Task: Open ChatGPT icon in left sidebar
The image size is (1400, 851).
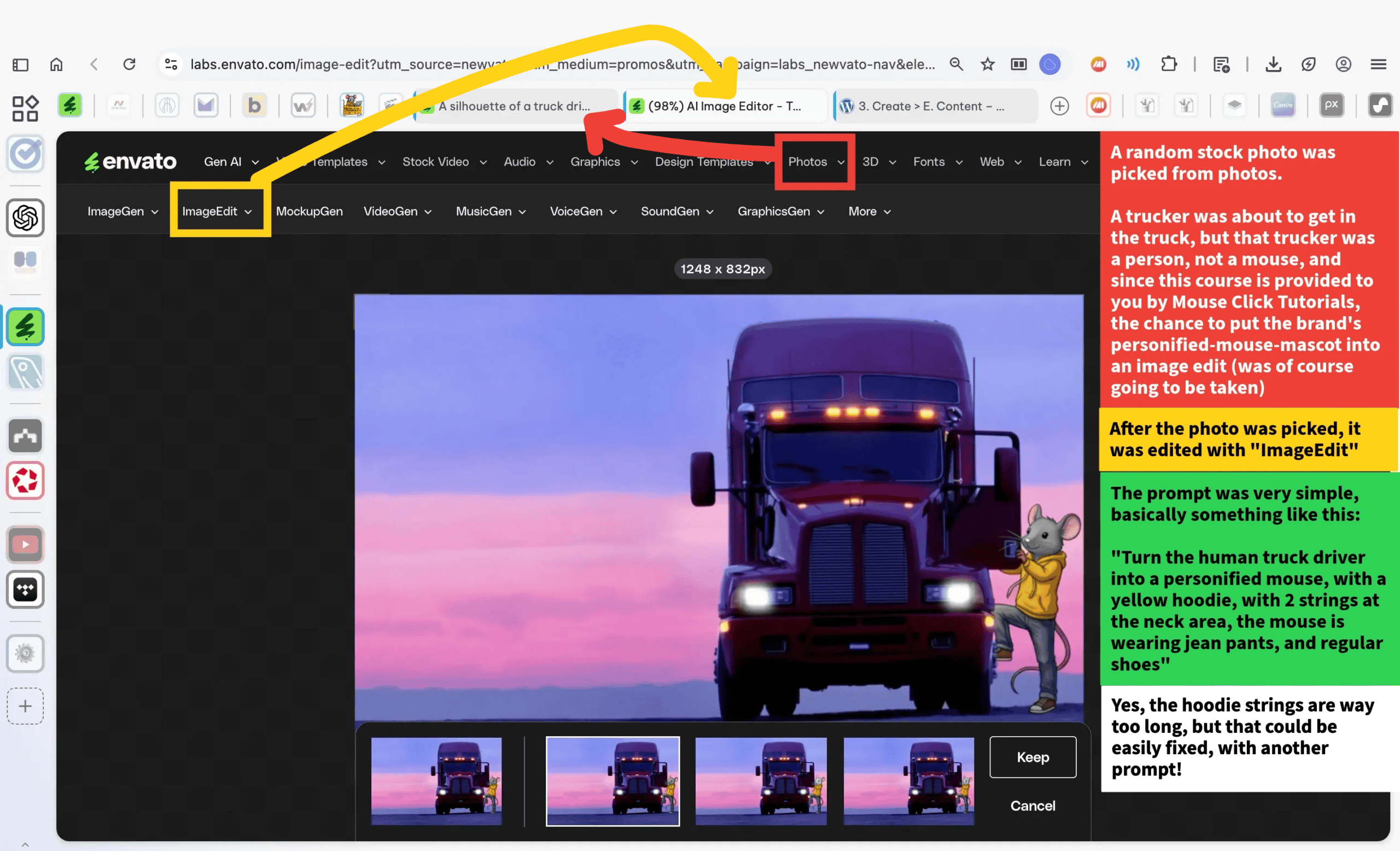Action: pyautogui.click(x=25, y=218)
